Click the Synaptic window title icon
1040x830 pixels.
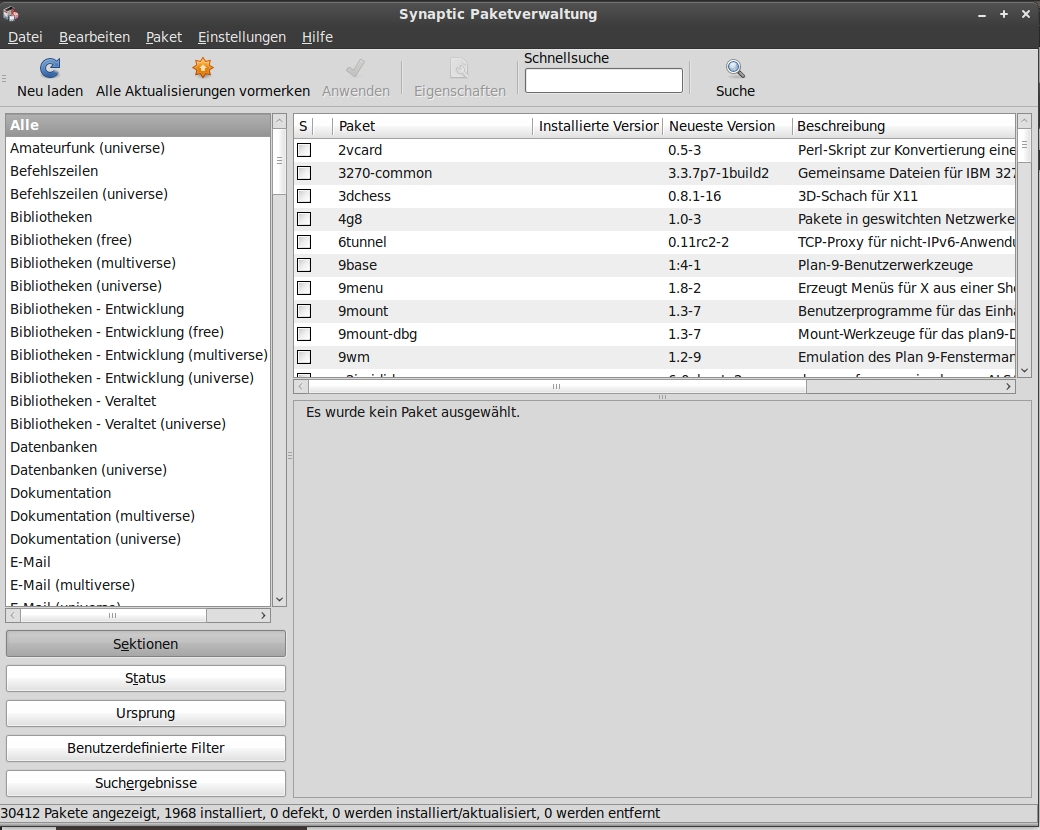[12, 13]
